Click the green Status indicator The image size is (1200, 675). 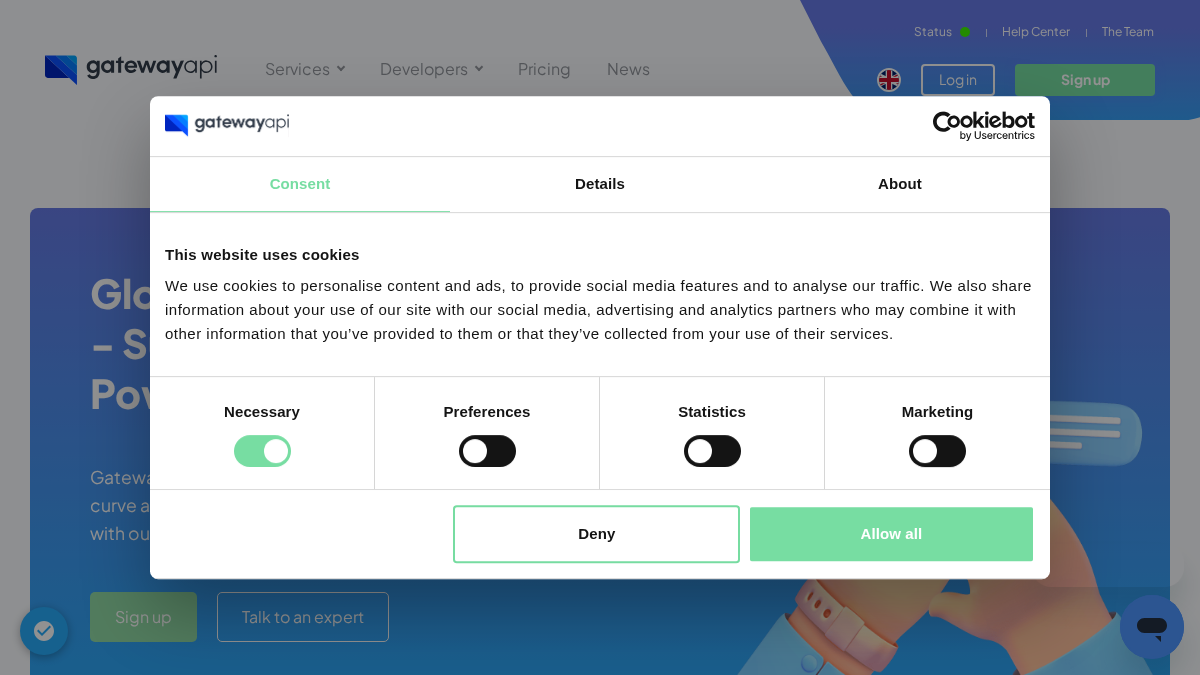click(965, 32)
